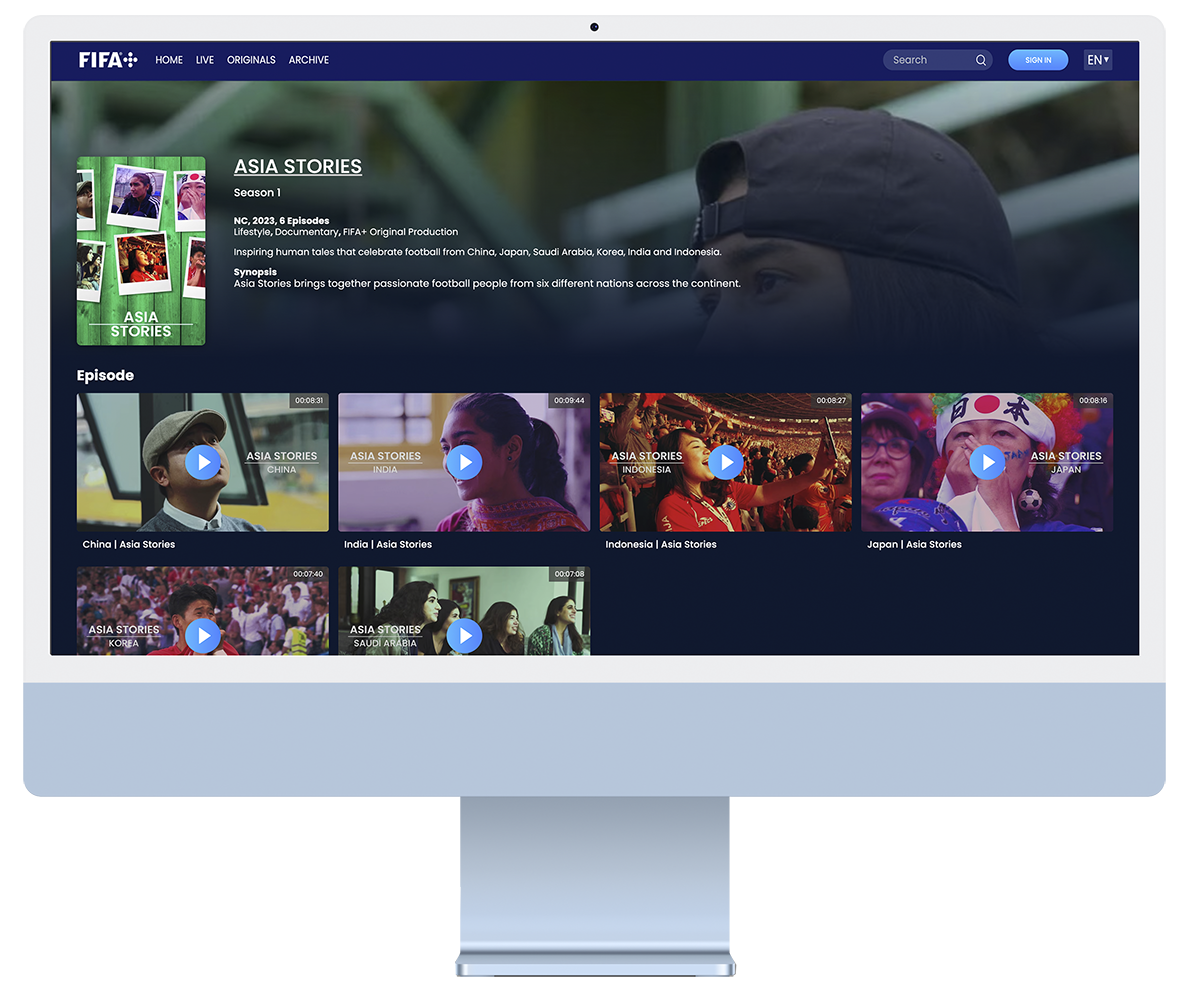1184x1000 pixels.
Task: Click the 'Episode' section heading
Action: pyautogui.click(x=105, y=375)
